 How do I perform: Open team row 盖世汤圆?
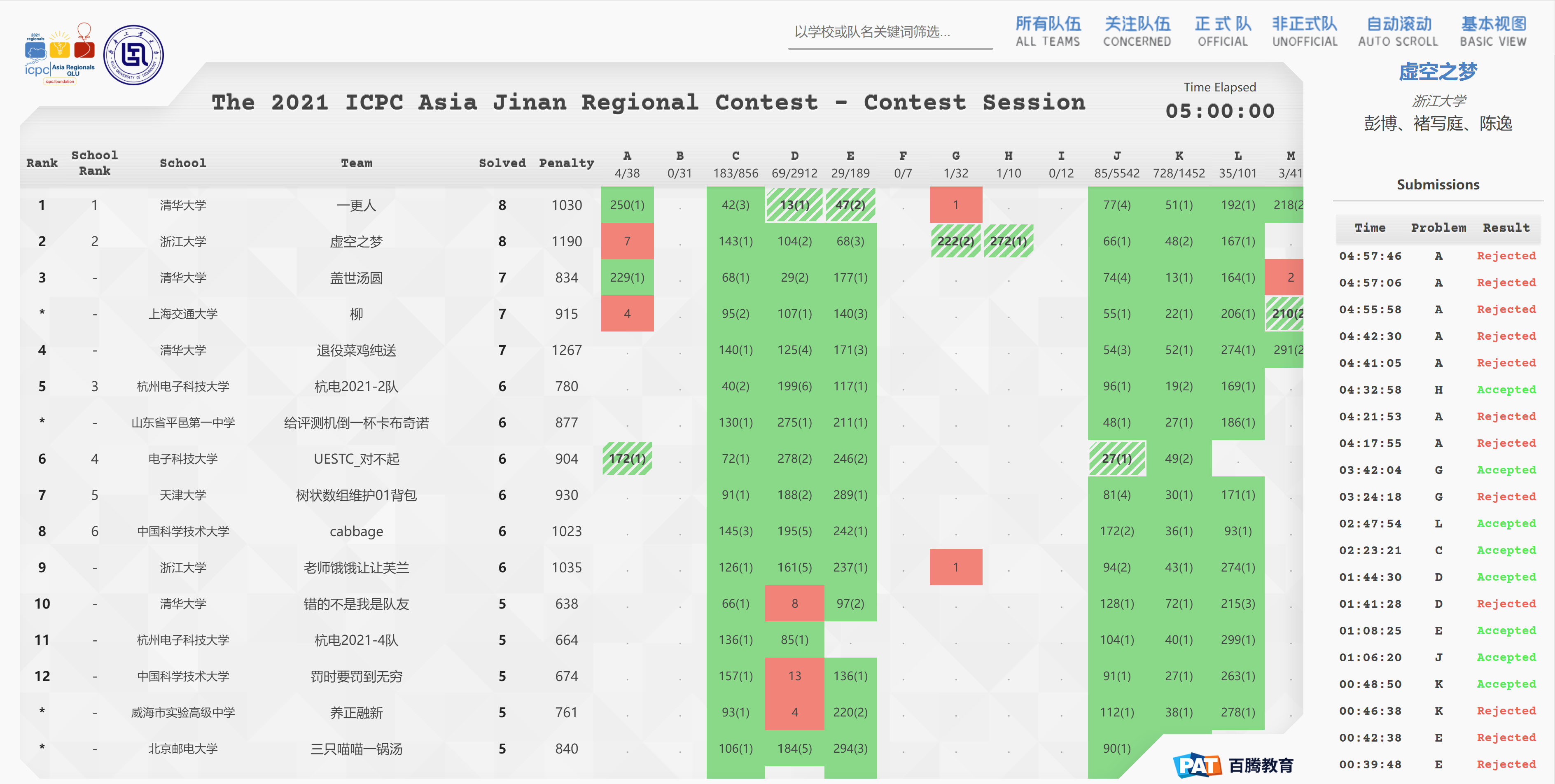pos(356,278)
